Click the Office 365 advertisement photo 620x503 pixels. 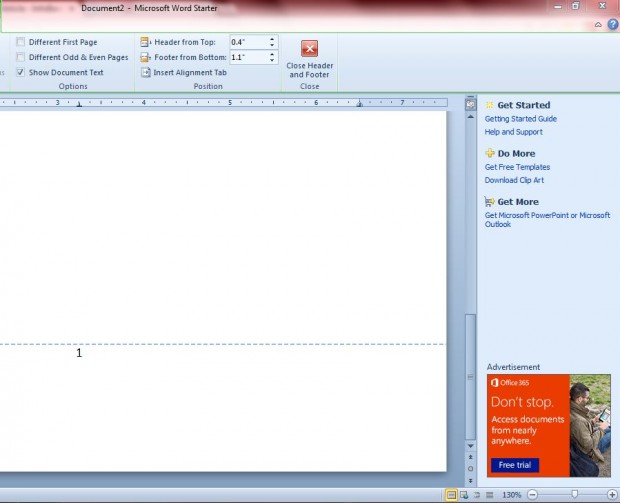(590, 425)
